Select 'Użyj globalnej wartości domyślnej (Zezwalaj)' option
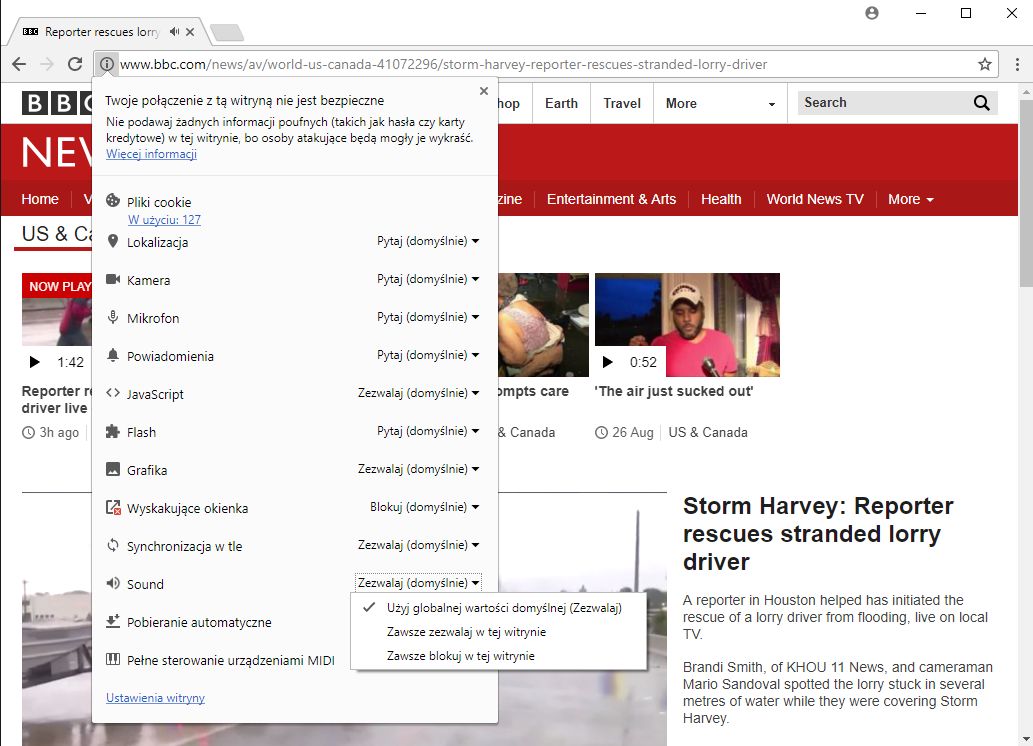1033x746 pixels. pyautogui.click(x=504, y=608)
